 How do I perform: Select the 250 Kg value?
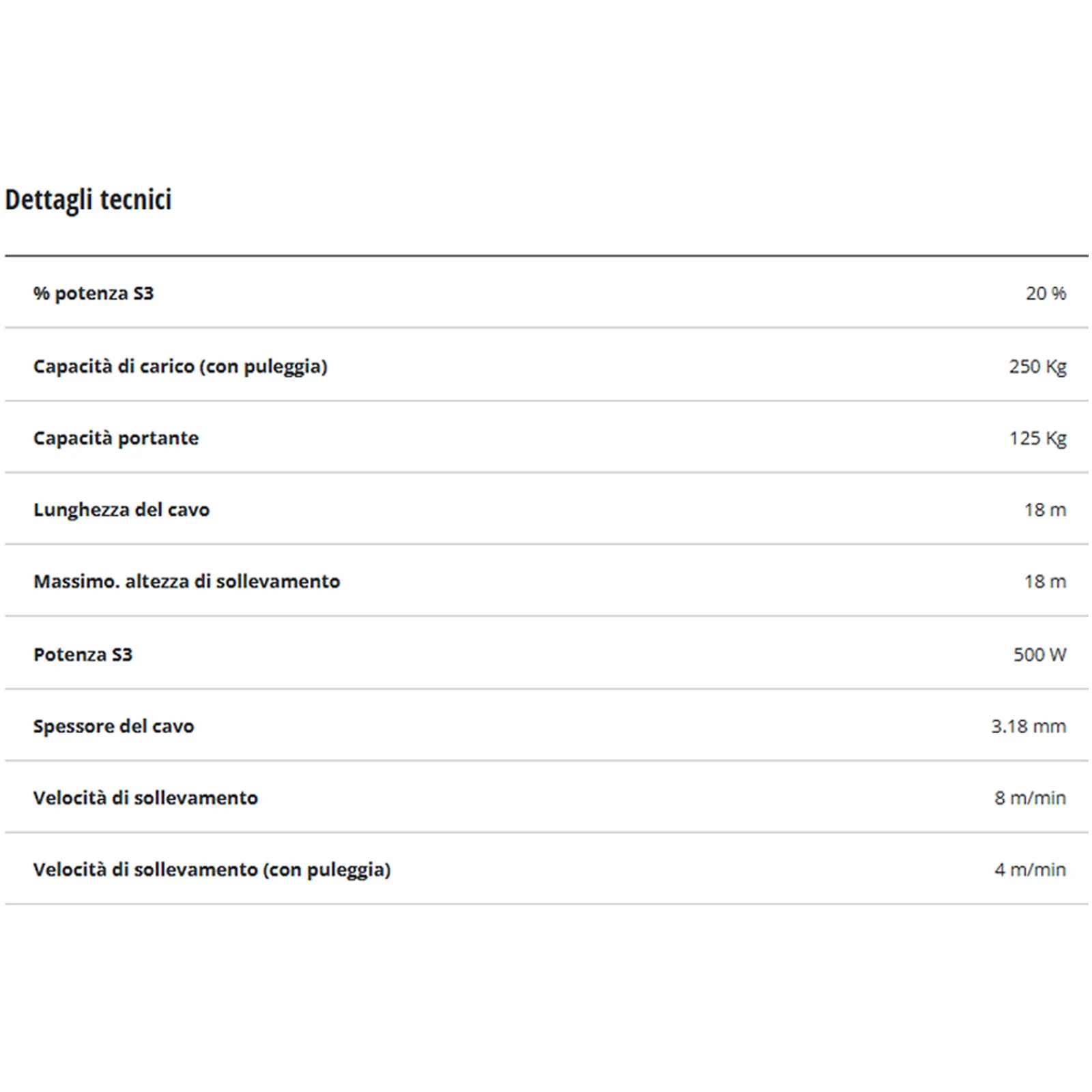[1037, 367]
